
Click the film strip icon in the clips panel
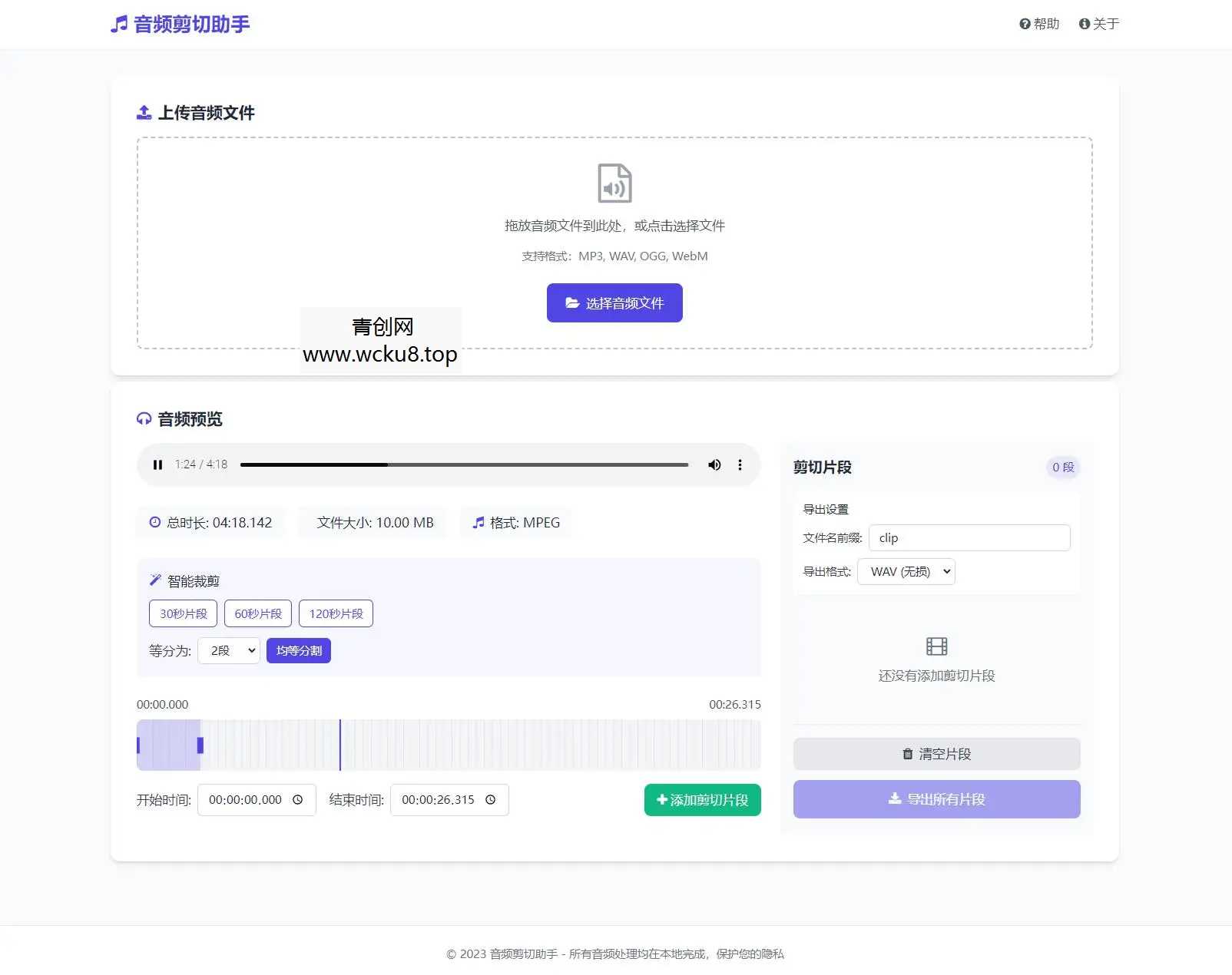[x=936, y=646]
